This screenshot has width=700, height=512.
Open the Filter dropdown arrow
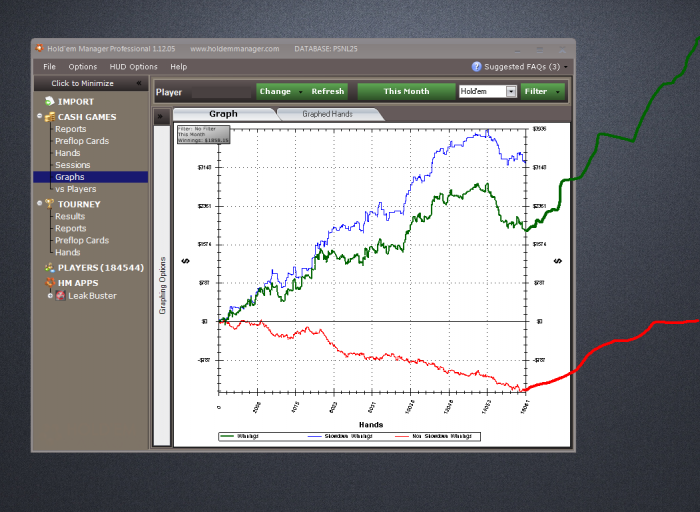tap(558, 92)
